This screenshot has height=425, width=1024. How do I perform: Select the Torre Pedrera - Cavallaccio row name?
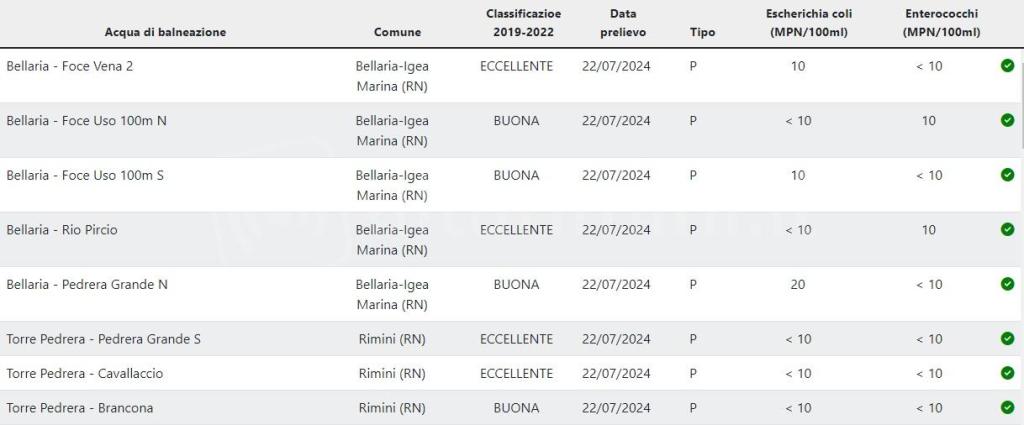click(85, 373)
